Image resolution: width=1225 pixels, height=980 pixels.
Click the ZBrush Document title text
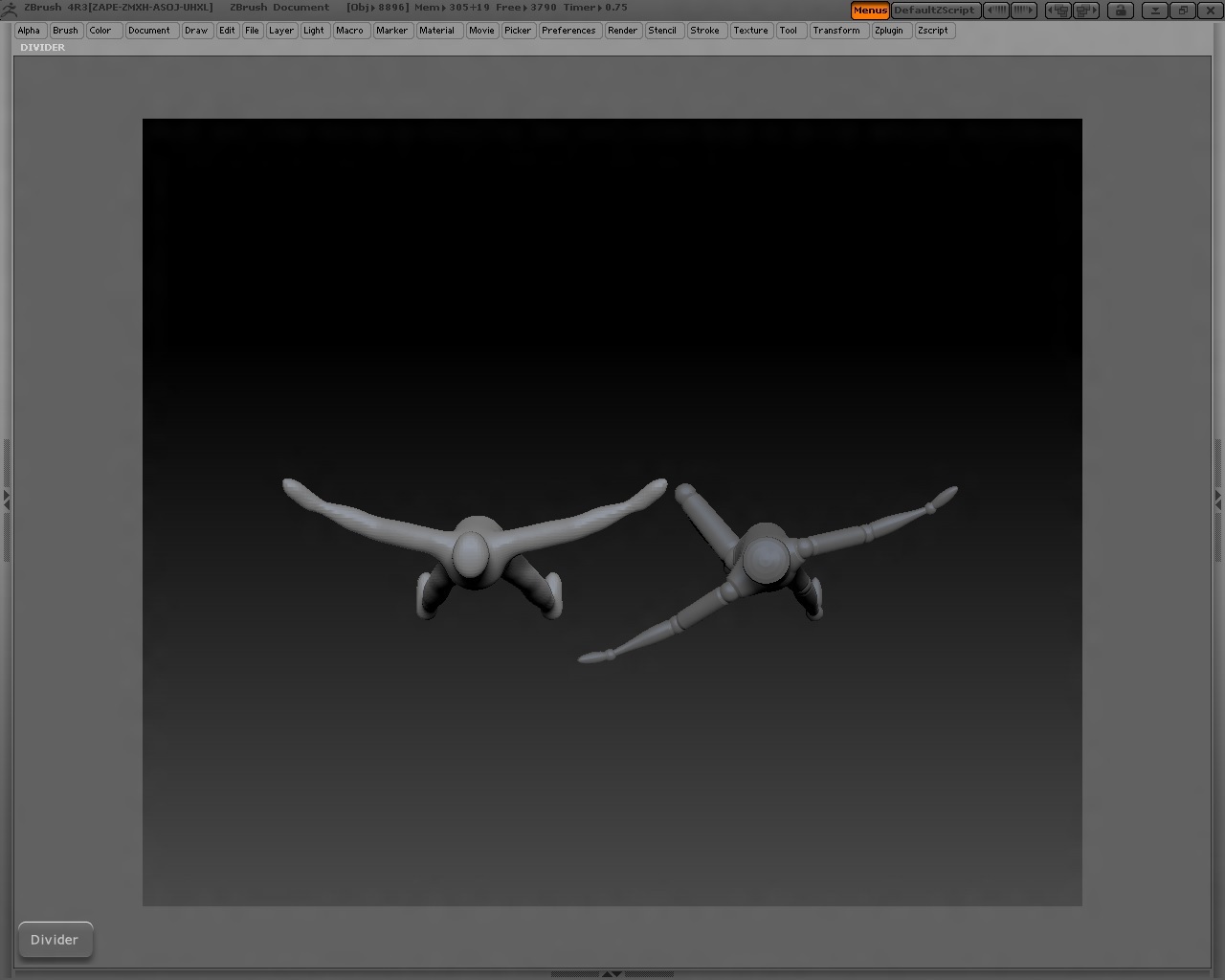(x=279, y=8)
